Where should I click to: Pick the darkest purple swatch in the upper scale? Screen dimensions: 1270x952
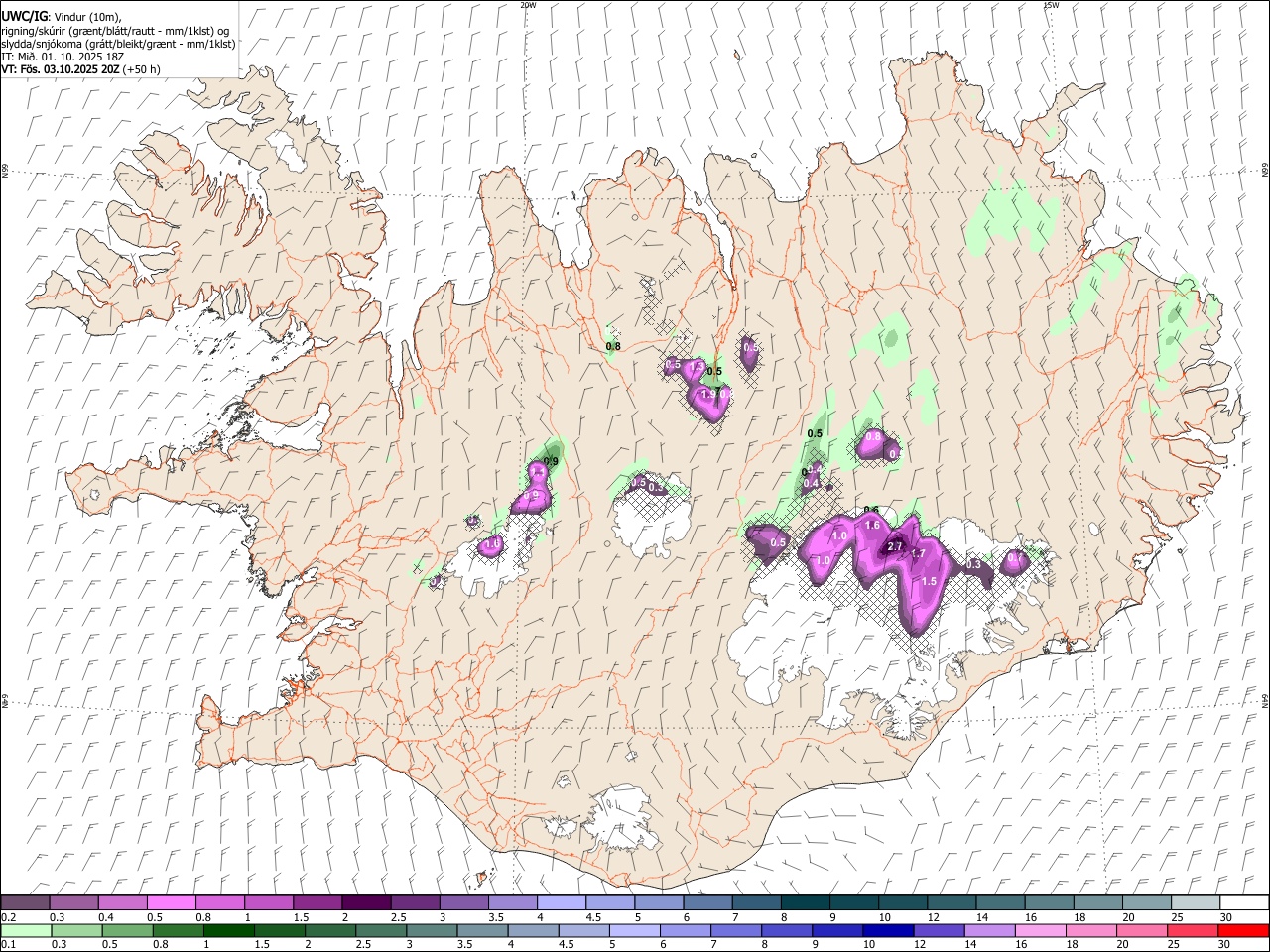coord(366,903)
